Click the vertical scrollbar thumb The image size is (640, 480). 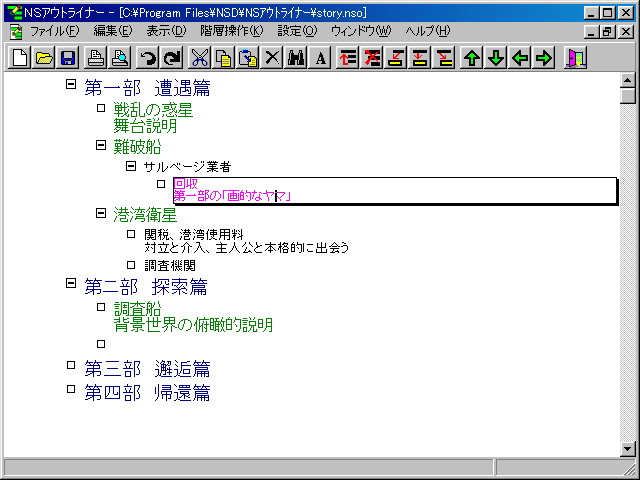click(627, 96)
